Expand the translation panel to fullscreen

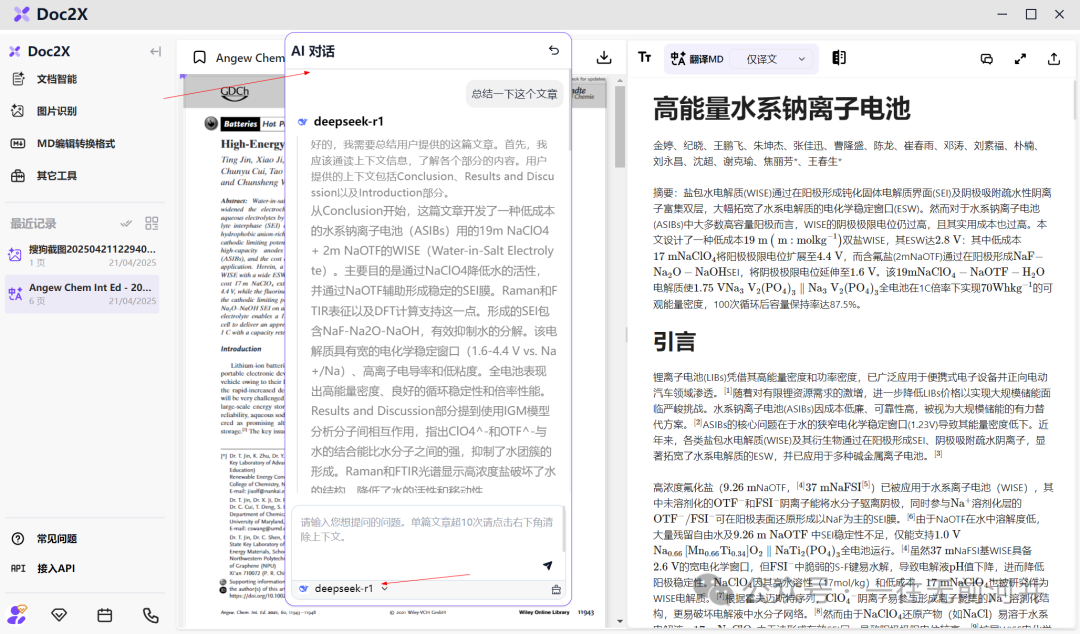1020,59
